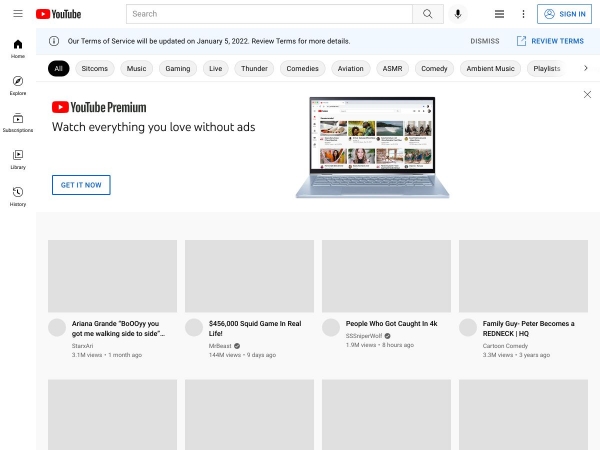Click '3.1M views • 1 month ago' text
Viewport: 600px width, 450px height.
tap(107, 355)
